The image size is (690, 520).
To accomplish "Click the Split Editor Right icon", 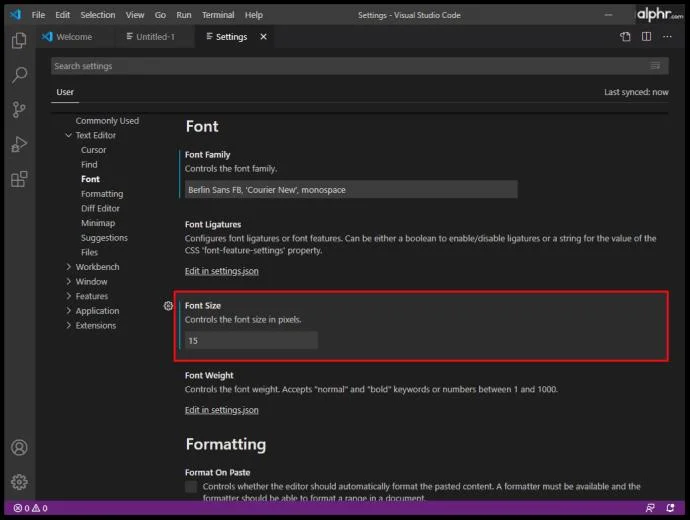I will 646,37.
